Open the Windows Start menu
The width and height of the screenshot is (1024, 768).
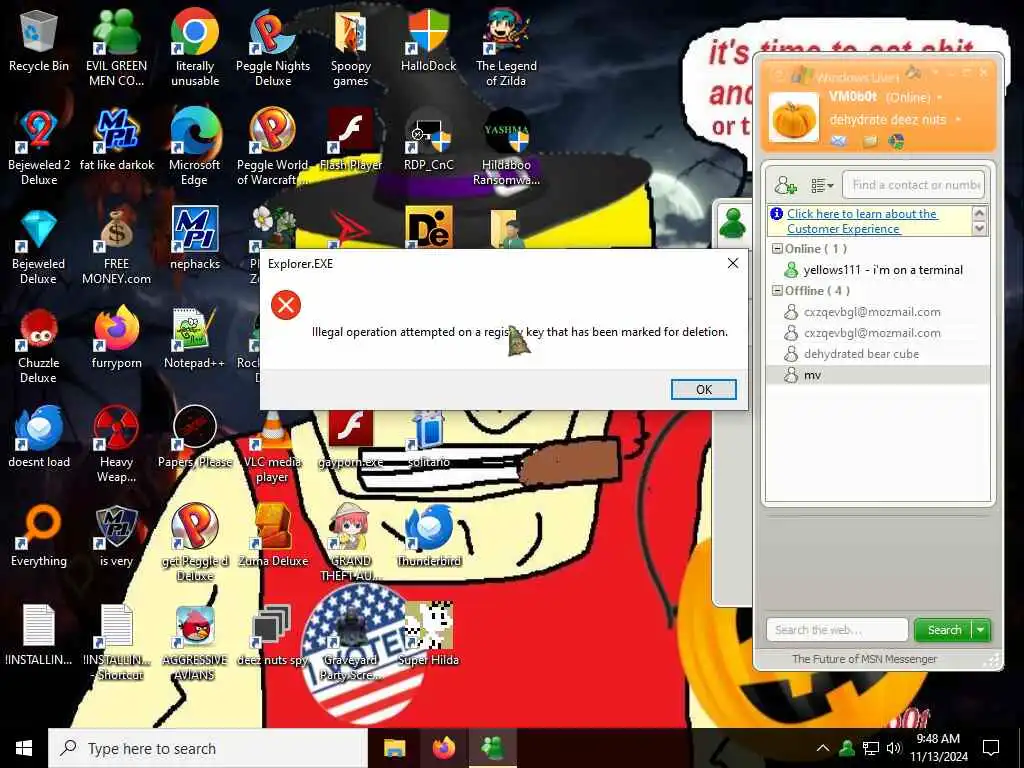coord(24,748)
